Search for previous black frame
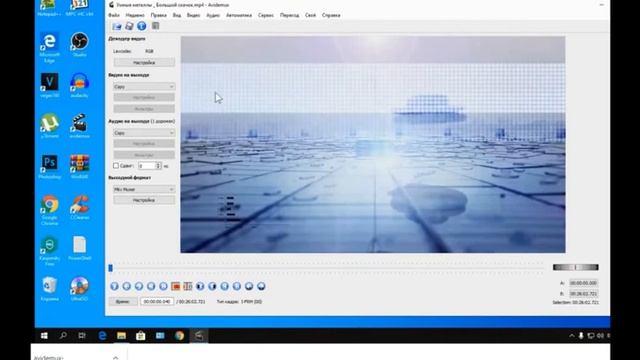 point(200,286)
